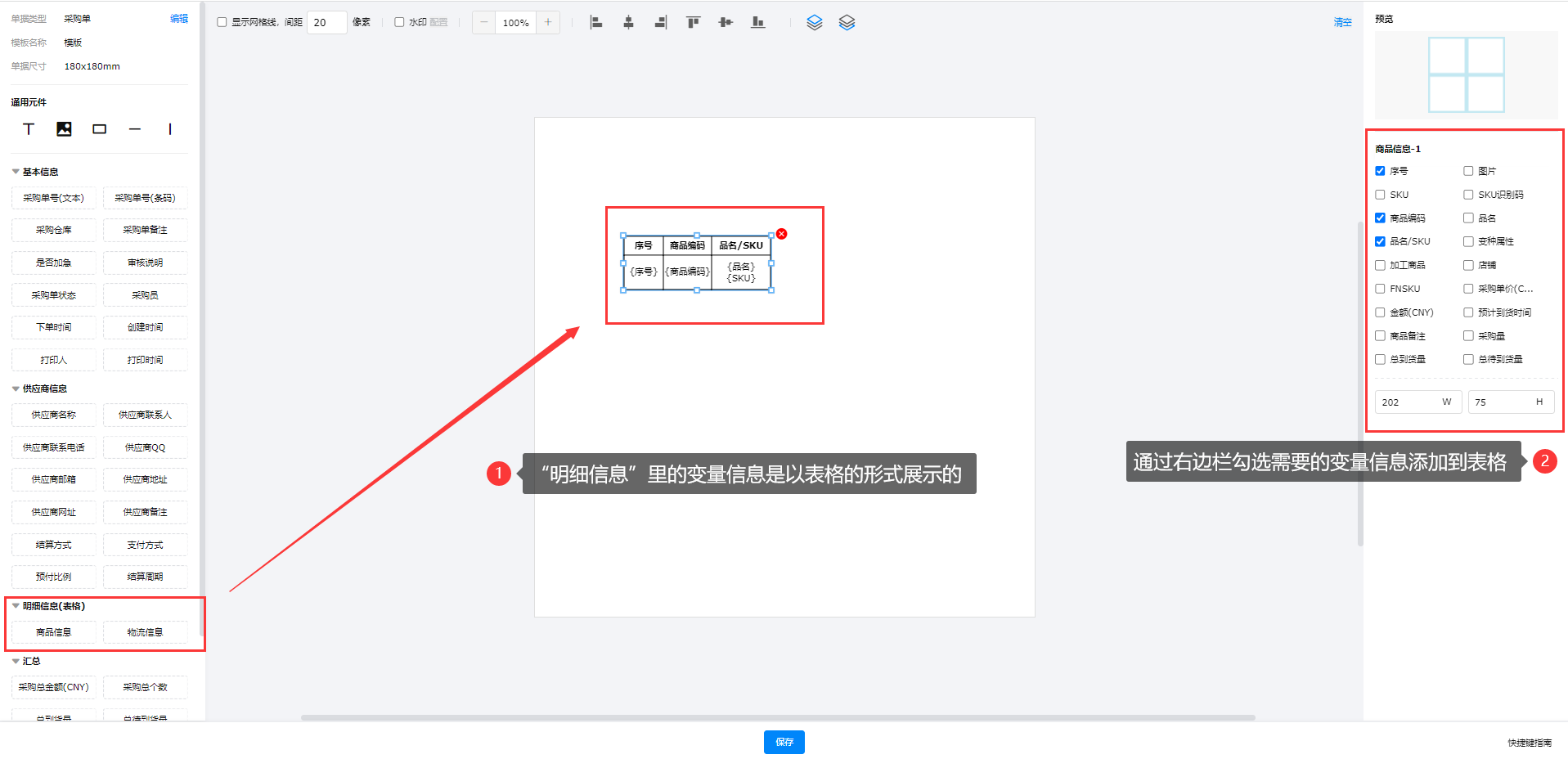Select the Text element tool
Viewport: 1568px width, 759px height.
[x=29, y=129]
